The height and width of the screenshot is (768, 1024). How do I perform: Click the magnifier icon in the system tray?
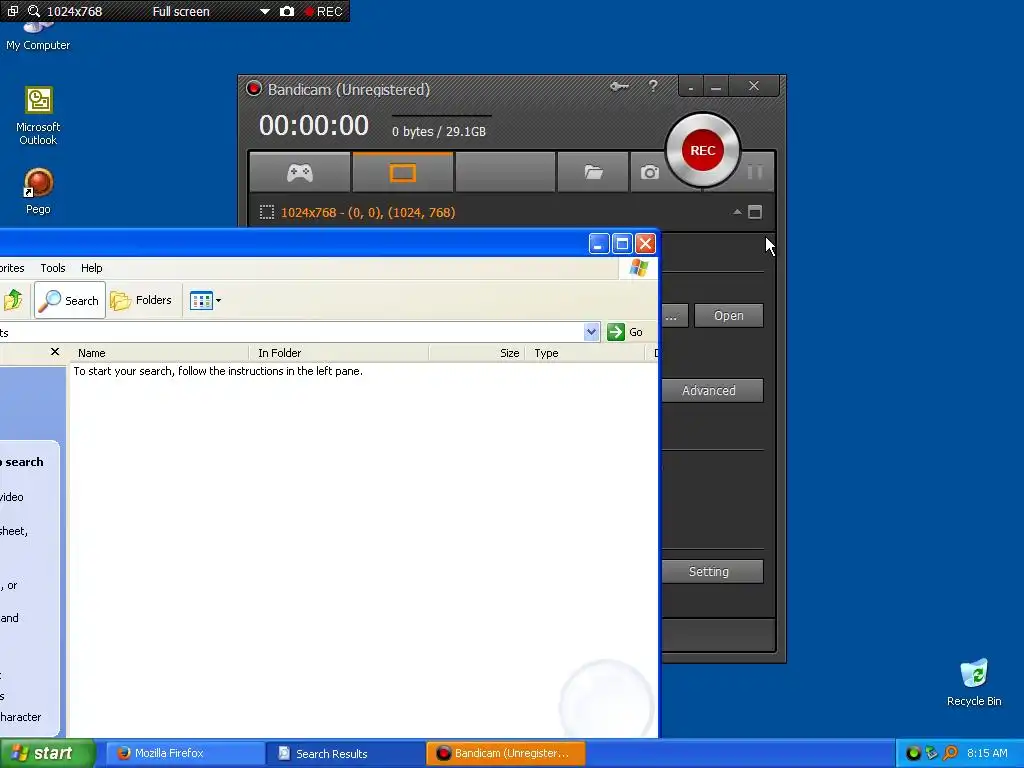pyautogui.click(x=950, y=753)
